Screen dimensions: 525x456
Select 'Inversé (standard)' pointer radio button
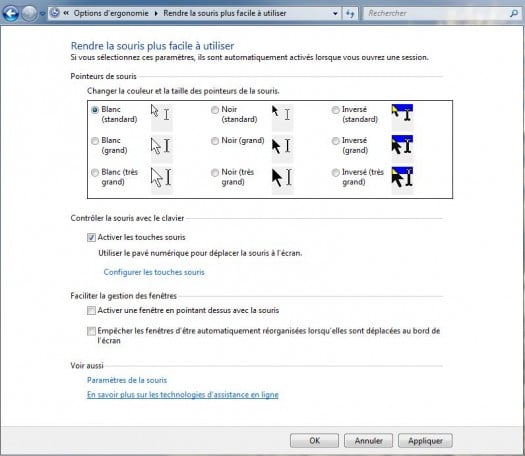point(335,110)
